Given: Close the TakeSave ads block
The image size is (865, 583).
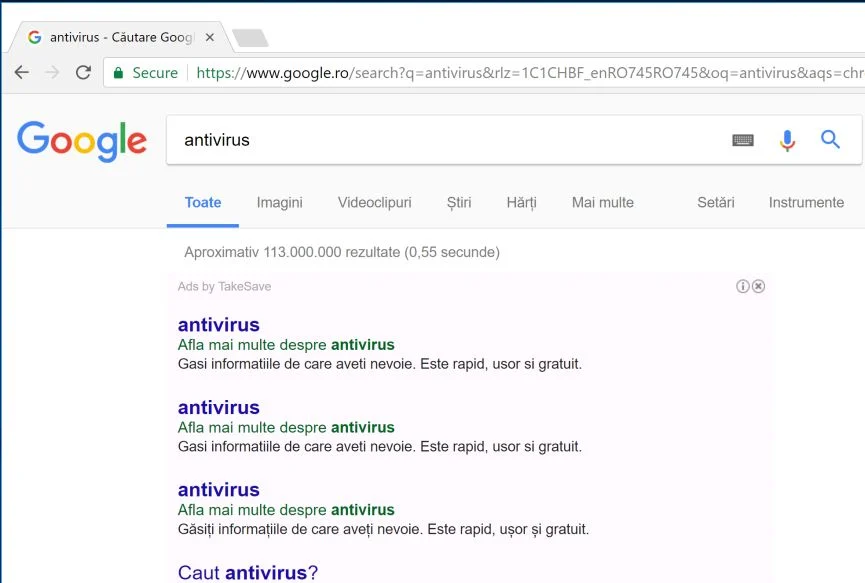Looking at the screenshot, I should (x=759, y=286).
